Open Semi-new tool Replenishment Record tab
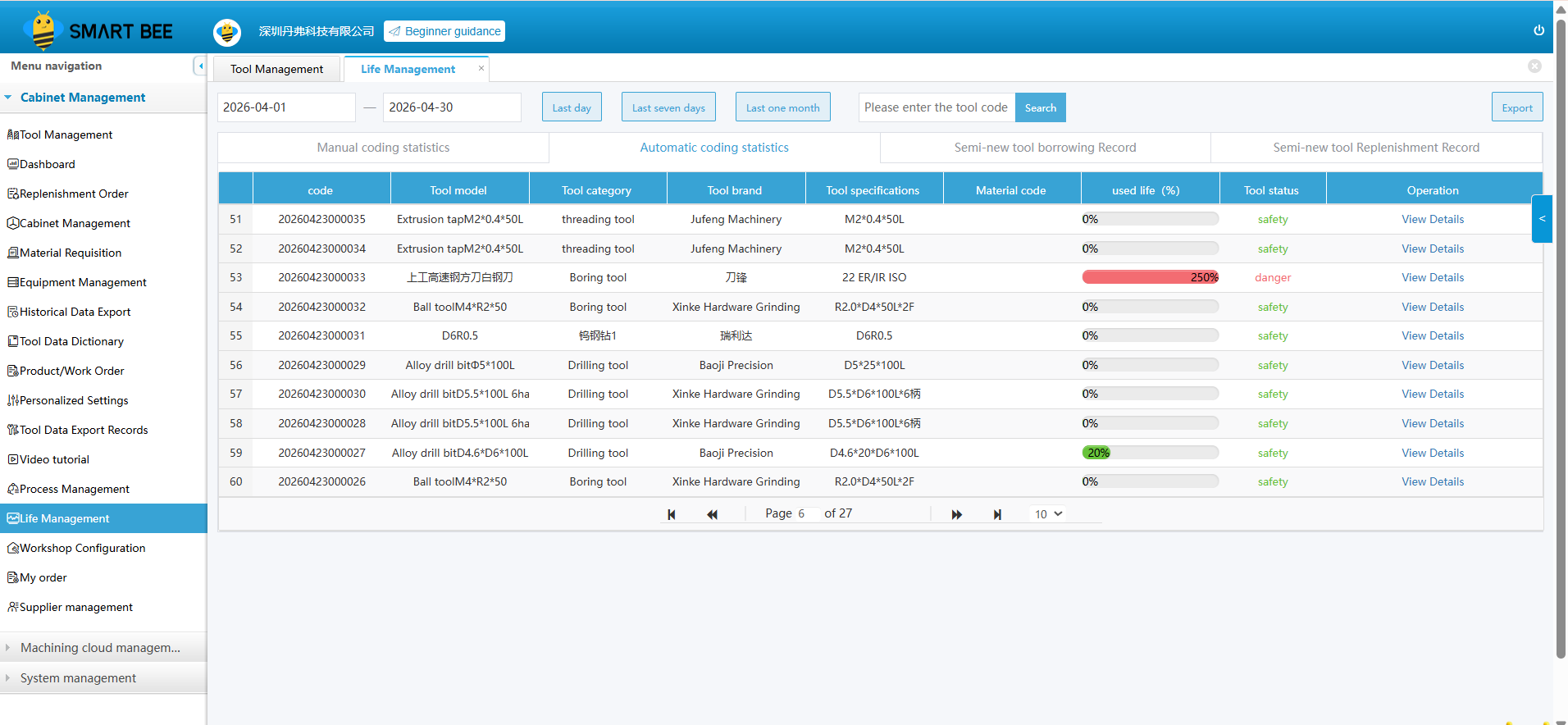Screen dimensions: 1568x725 1376,148
